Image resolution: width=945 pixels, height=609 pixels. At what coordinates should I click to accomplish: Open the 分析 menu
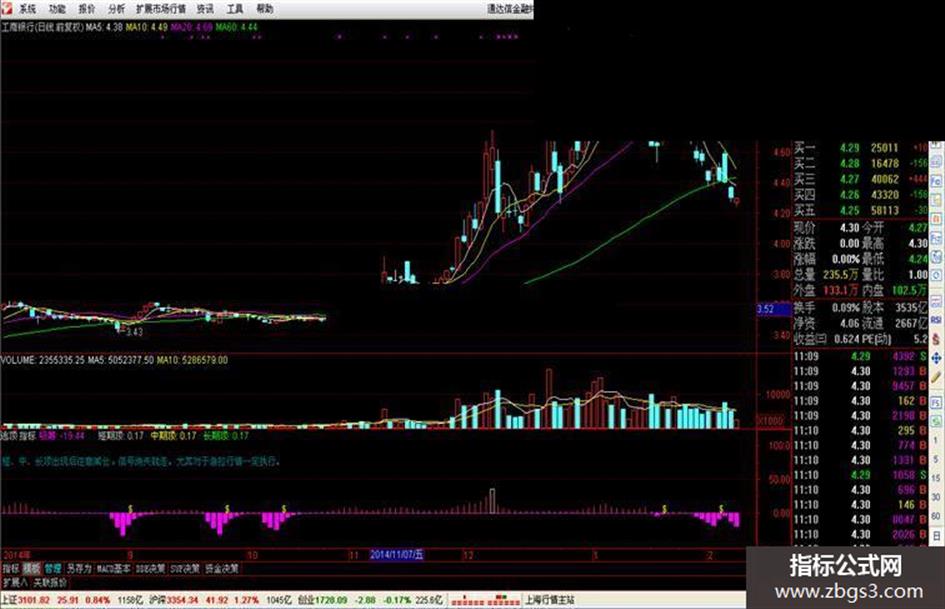point(116,9)
